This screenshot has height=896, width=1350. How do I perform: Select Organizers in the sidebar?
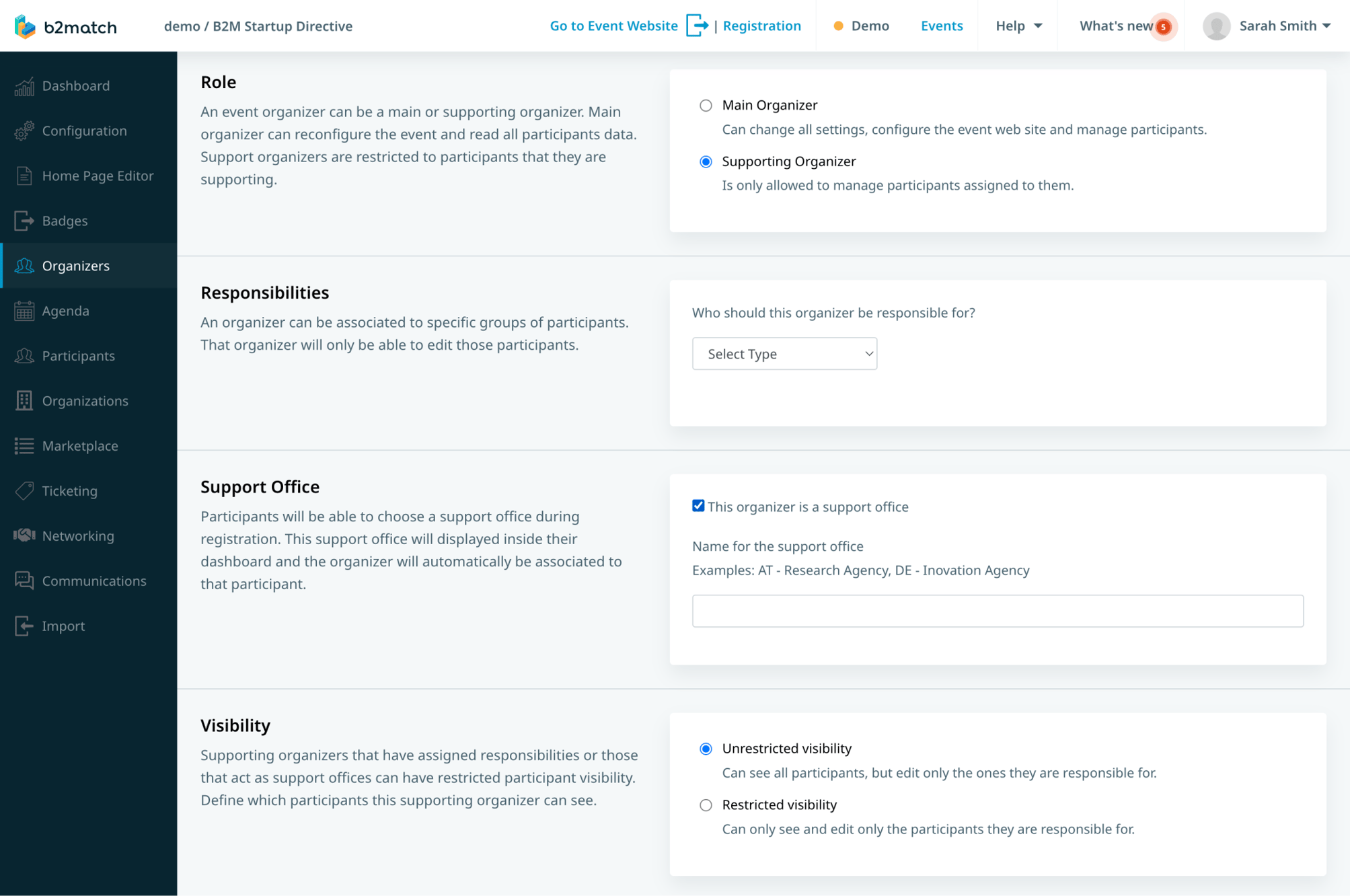point(75,266)
